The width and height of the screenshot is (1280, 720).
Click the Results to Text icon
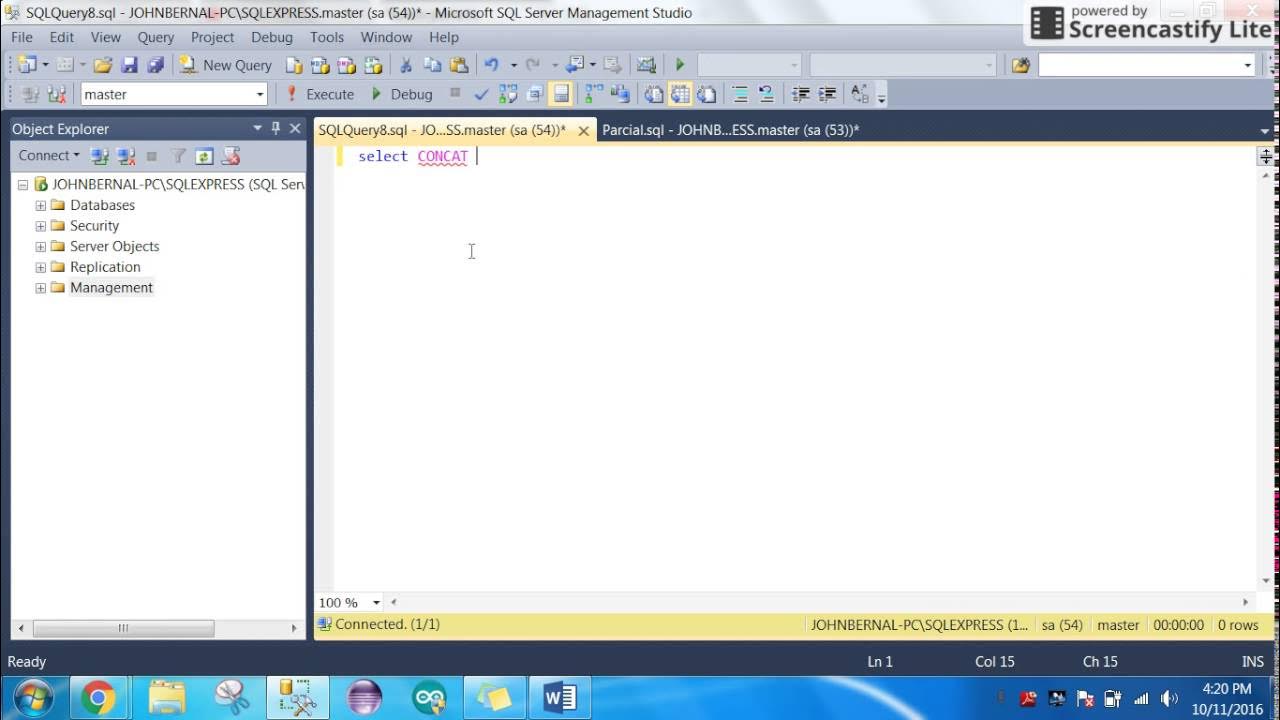tap(654, 94)
